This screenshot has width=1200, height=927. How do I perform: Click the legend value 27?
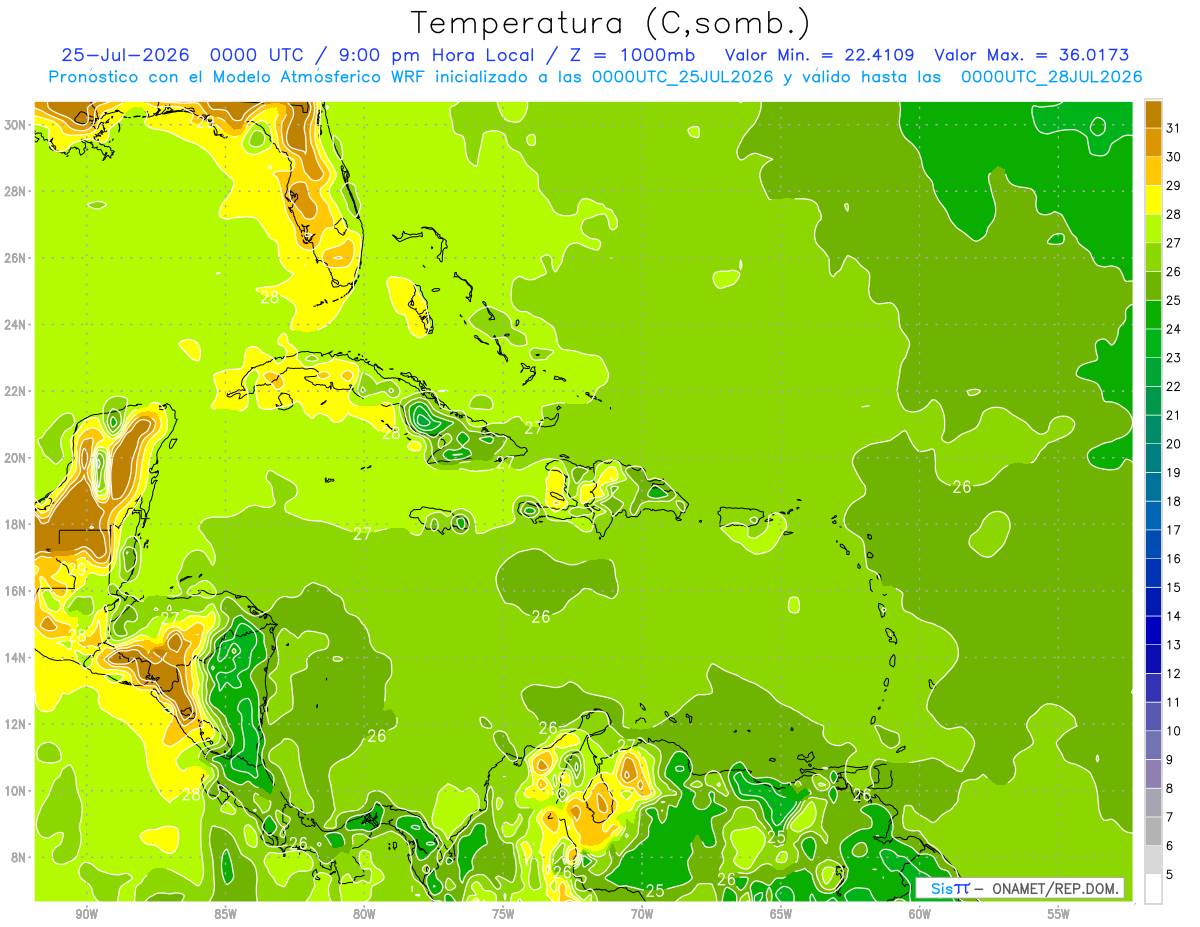1174,243
